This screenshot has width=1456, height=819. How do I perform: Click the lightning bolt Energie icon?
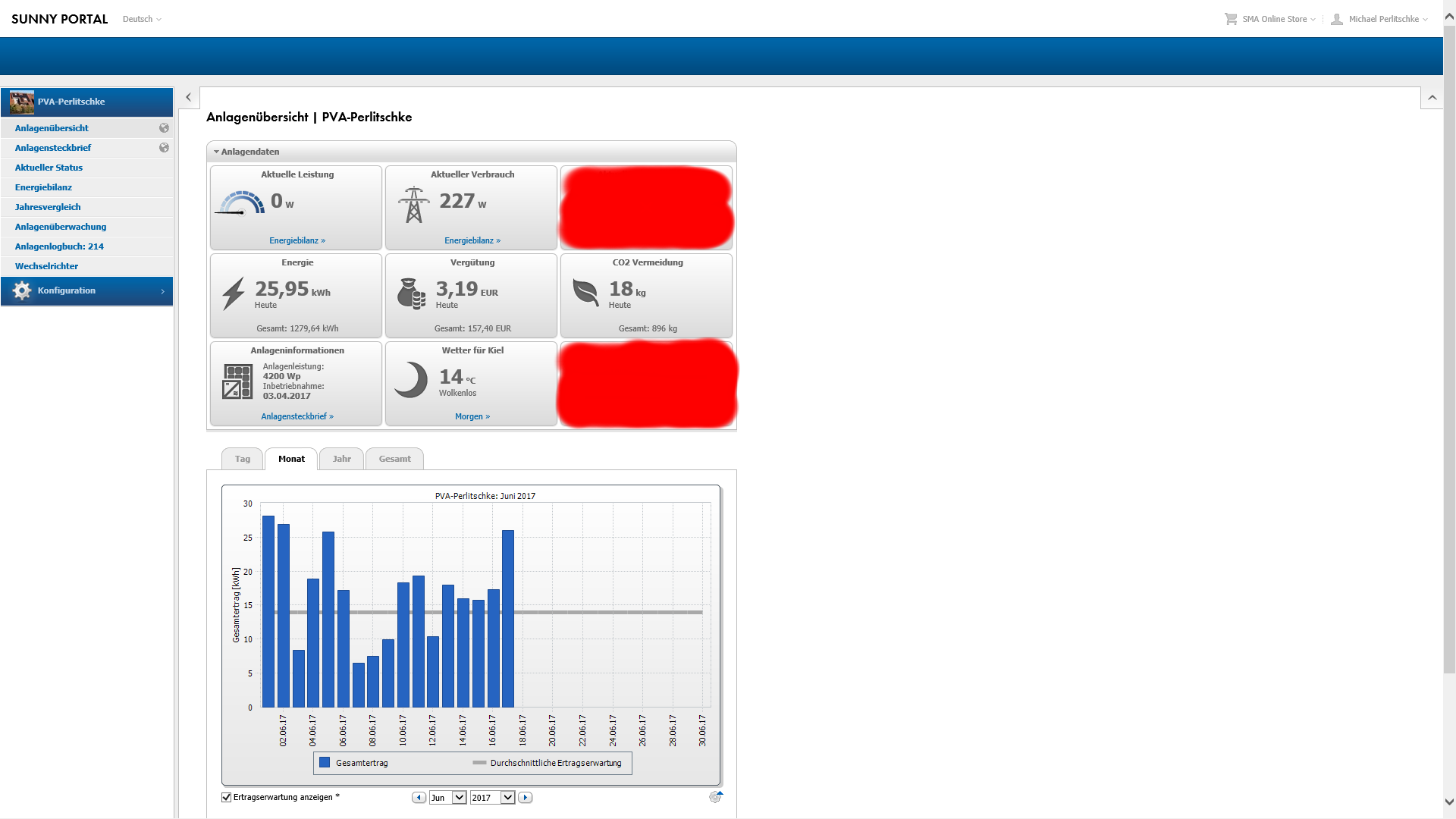click(234, 293)
